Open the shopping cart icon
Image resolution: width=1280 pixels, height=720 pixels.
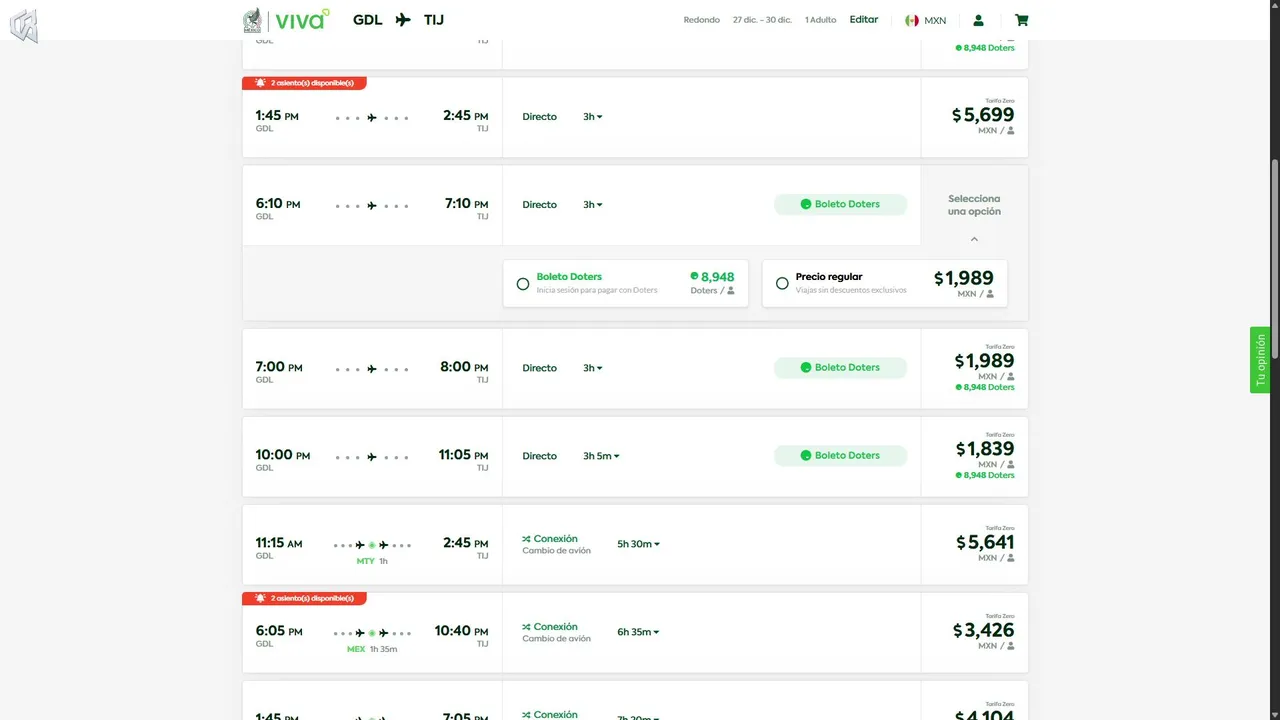[1021, 20]
